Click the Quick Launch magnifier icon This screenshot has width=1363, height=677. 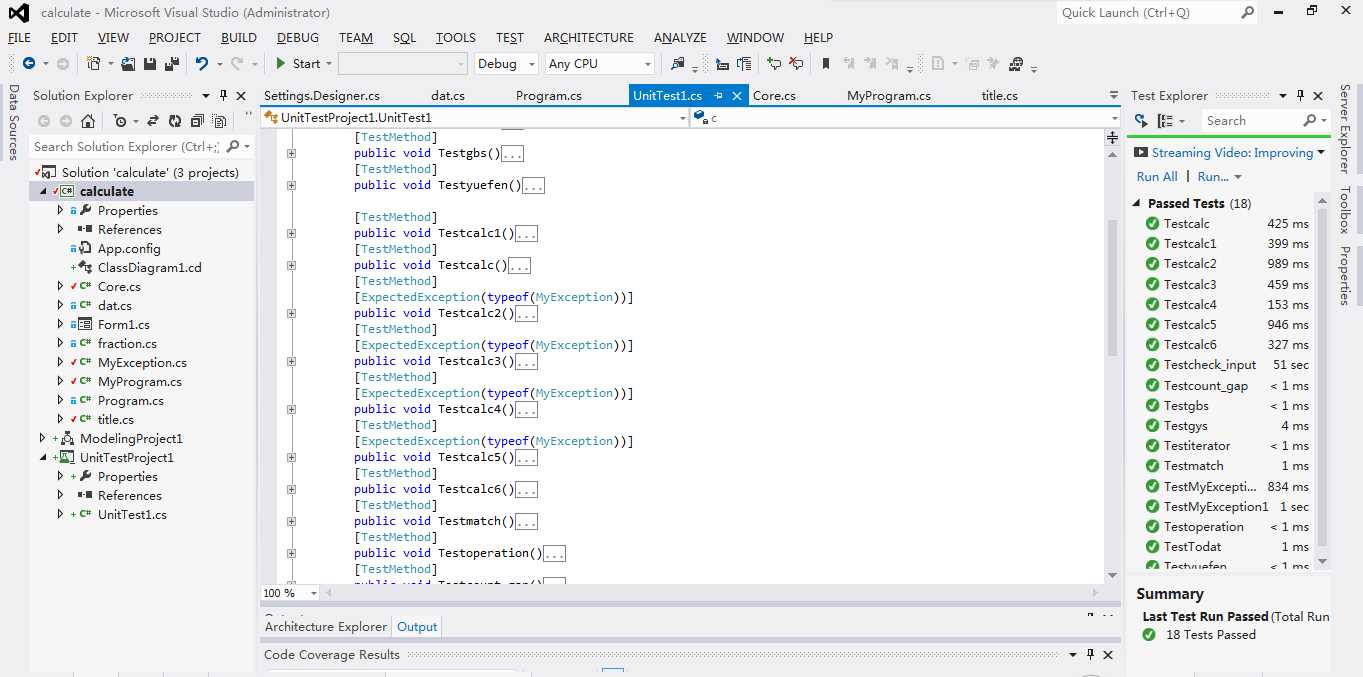coord(1247,13)
